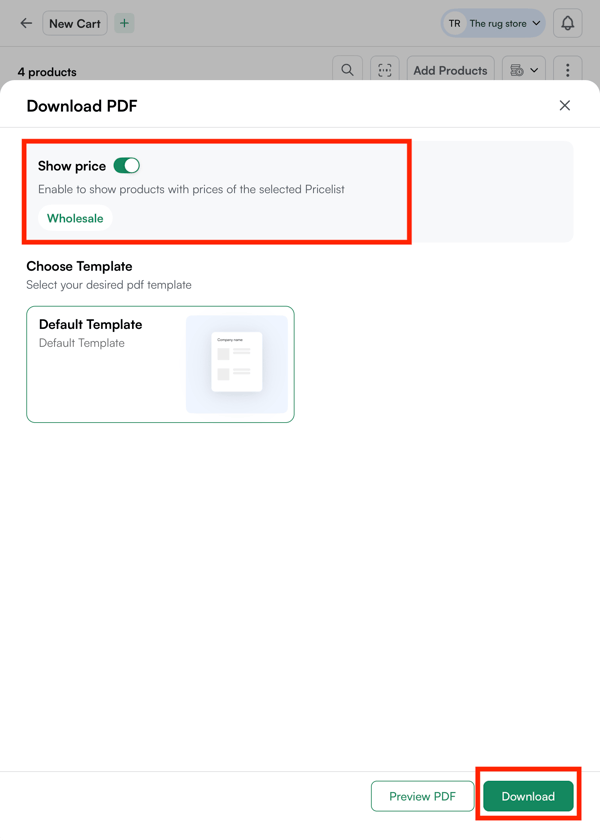Click the green Download button
The width and height of the screenshot is (600, 840).
pyautogui.click(x=528, y=796)
